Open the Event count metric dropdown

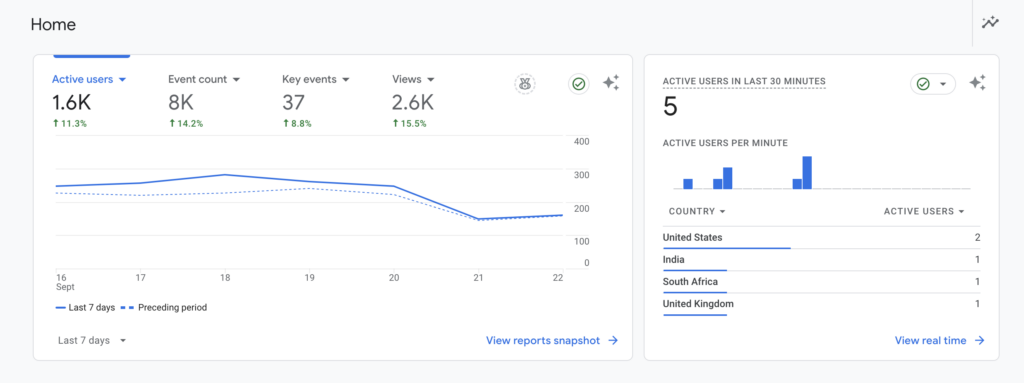click(x=204, y=79)
